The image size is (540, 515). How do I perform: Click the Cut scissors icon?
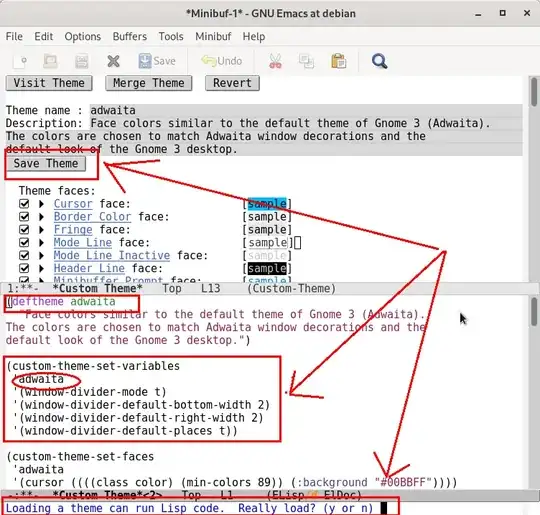pos(276,61)
